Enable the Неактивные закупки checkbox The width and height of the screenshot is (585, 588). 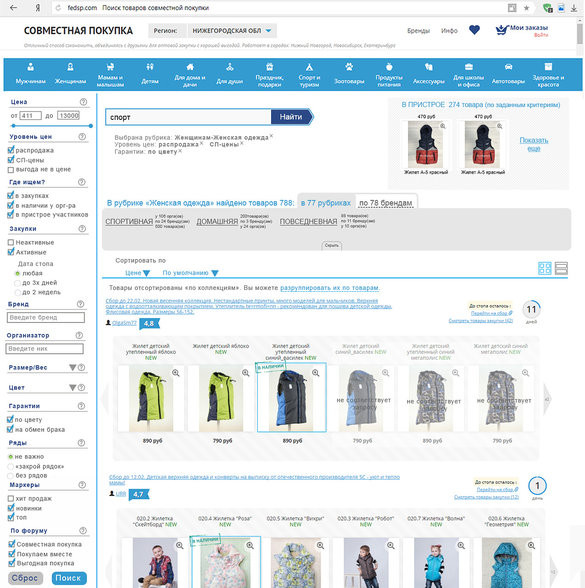click(11, 243)
